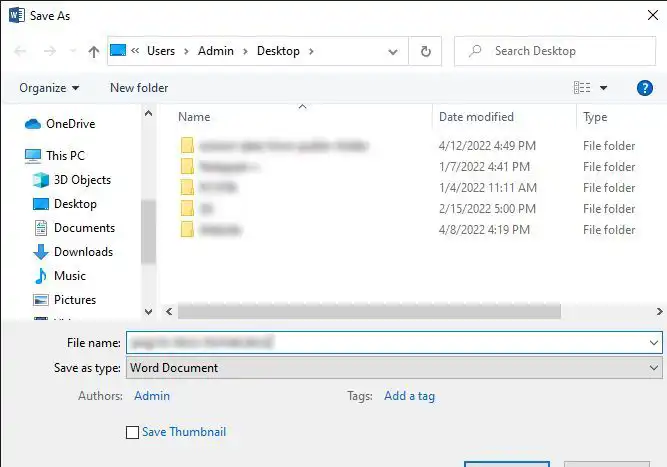Screen dimensions: 667x467
Task: Create a New folder
Action: (139, 88)
